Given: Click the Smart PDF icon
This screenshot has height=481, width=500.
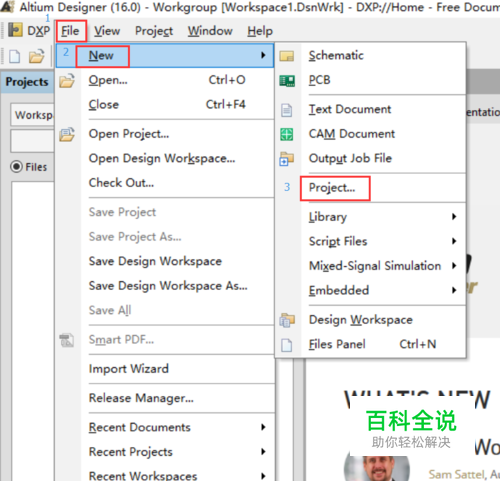Looking at the screenshot, I should pos(66,340).
